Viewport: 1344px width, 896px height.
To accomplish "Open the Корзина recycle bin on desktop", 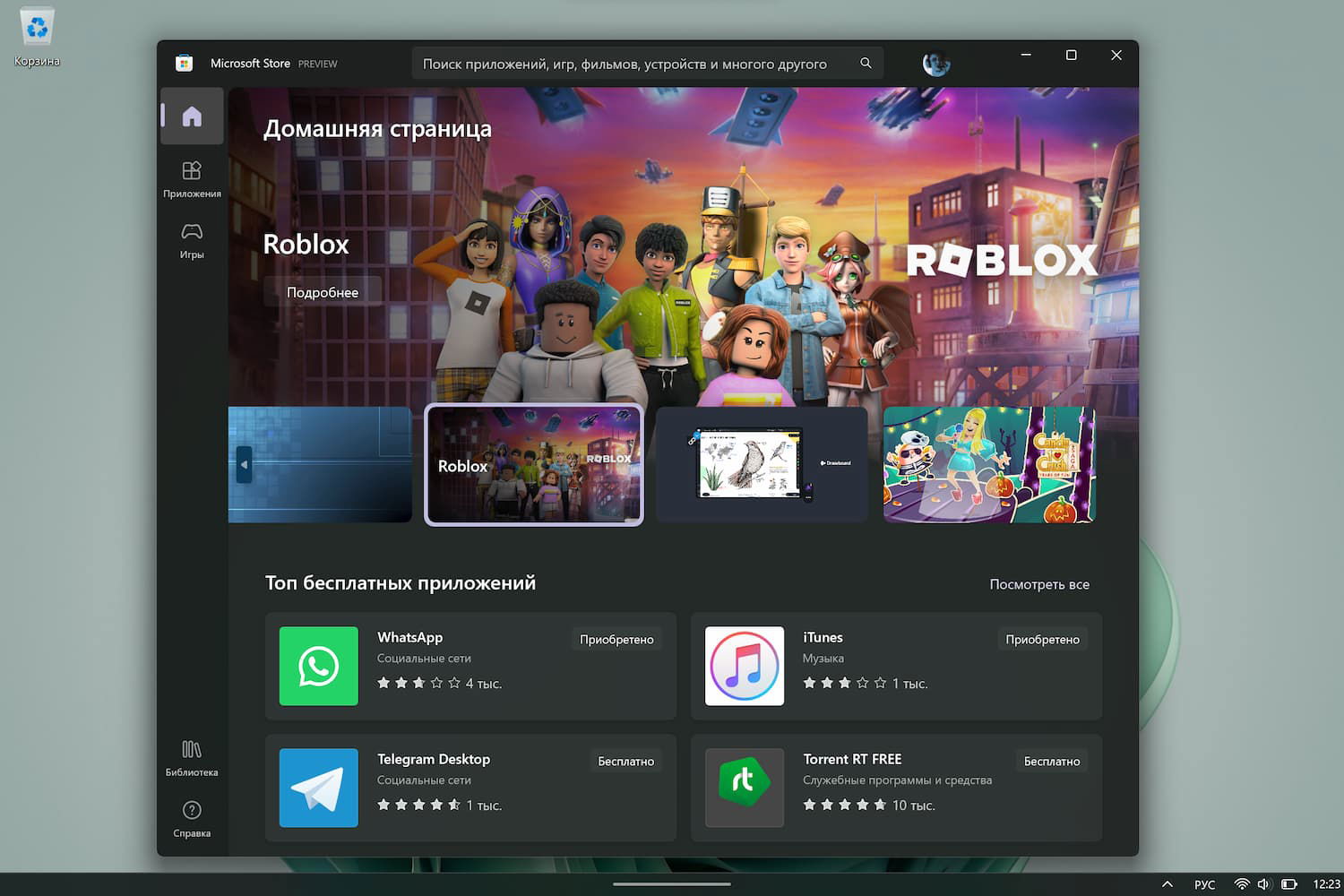I will pyautogui.click(x=37, y=37).
